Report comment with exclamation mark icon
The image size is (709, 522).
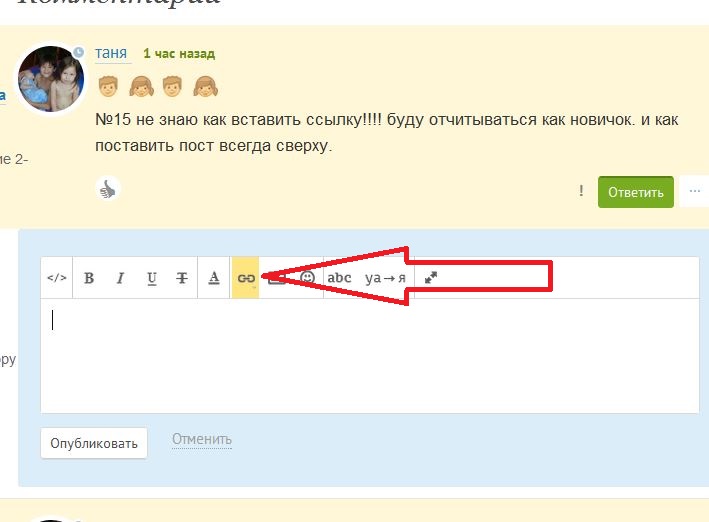(581, 191)
